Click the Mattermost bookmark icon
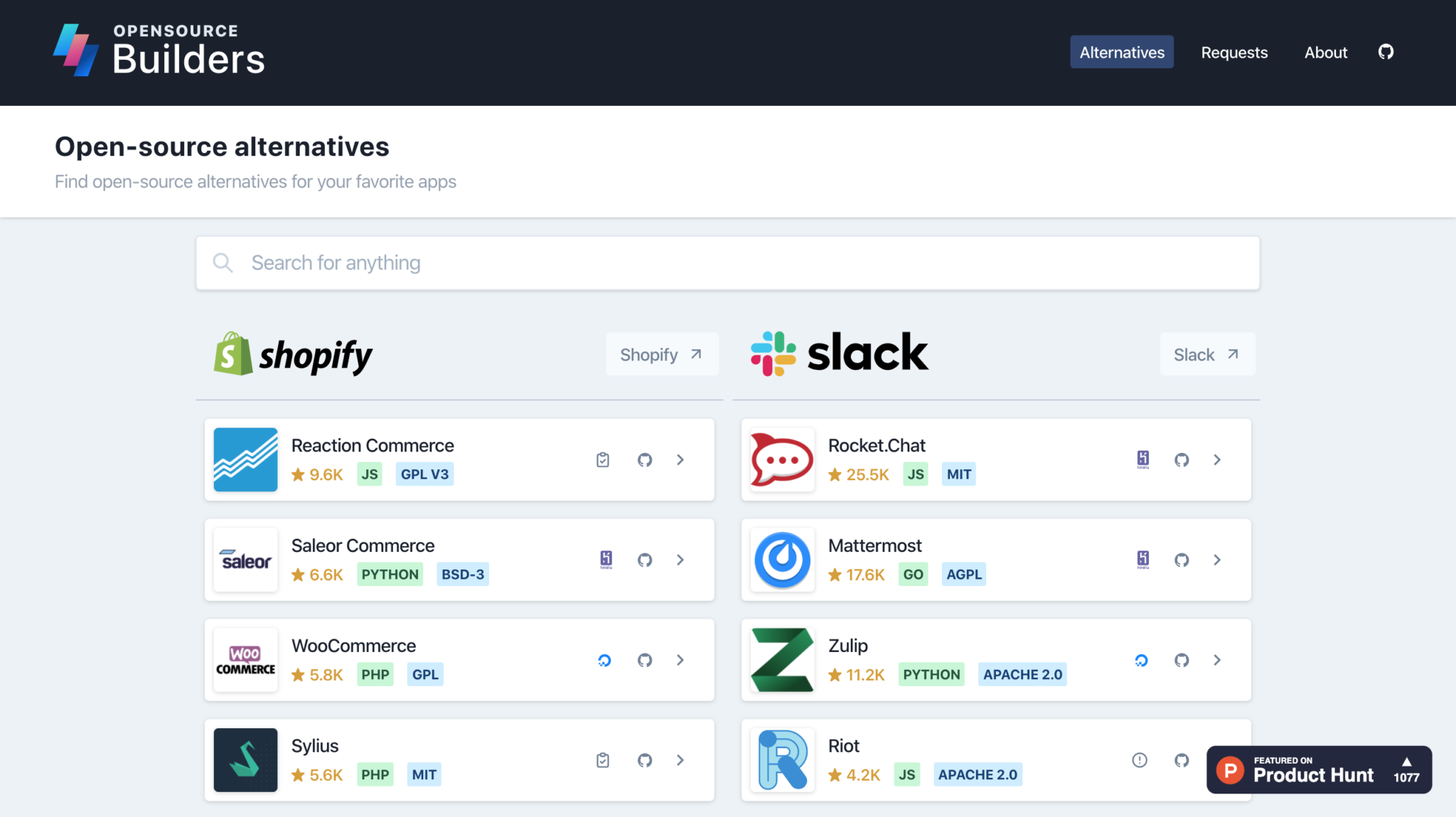 [1143, 559]
